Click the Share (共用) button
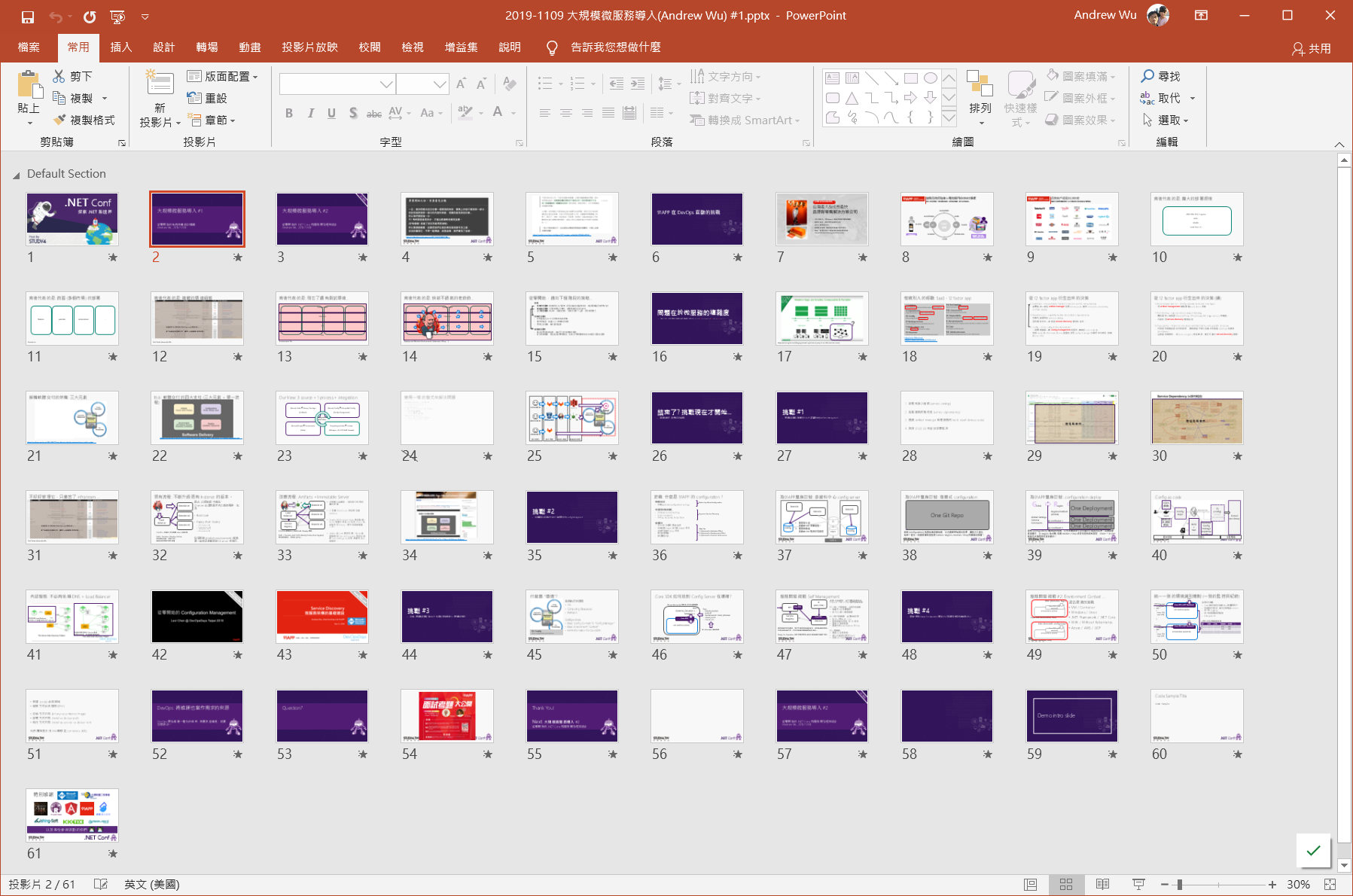The height and width of the screenshot is (896, 1353). coord(1312,48)
